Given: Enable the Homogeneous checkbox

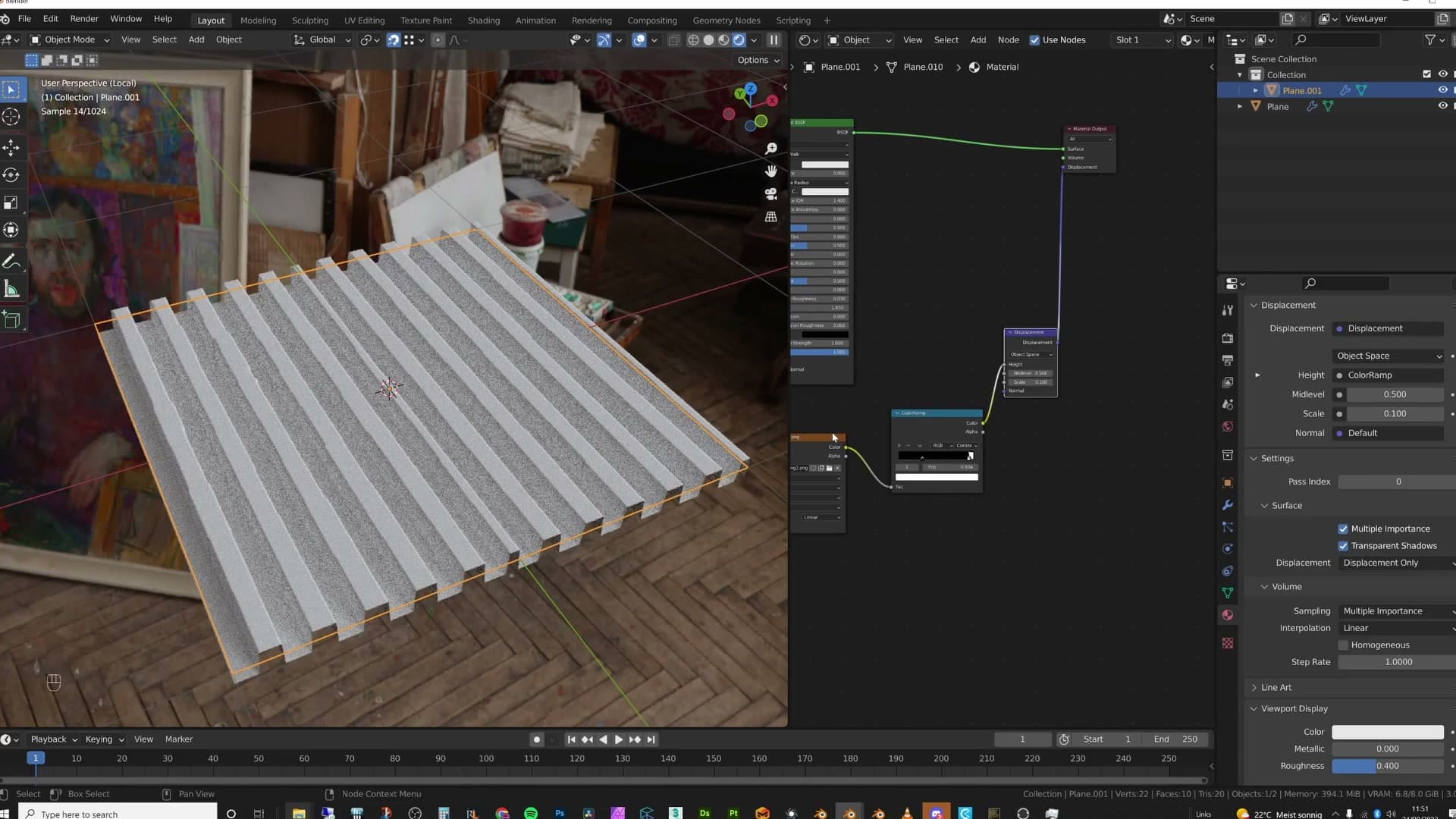Looking at the screenshot, I should pyautogui.click(x=1343, y=645).
